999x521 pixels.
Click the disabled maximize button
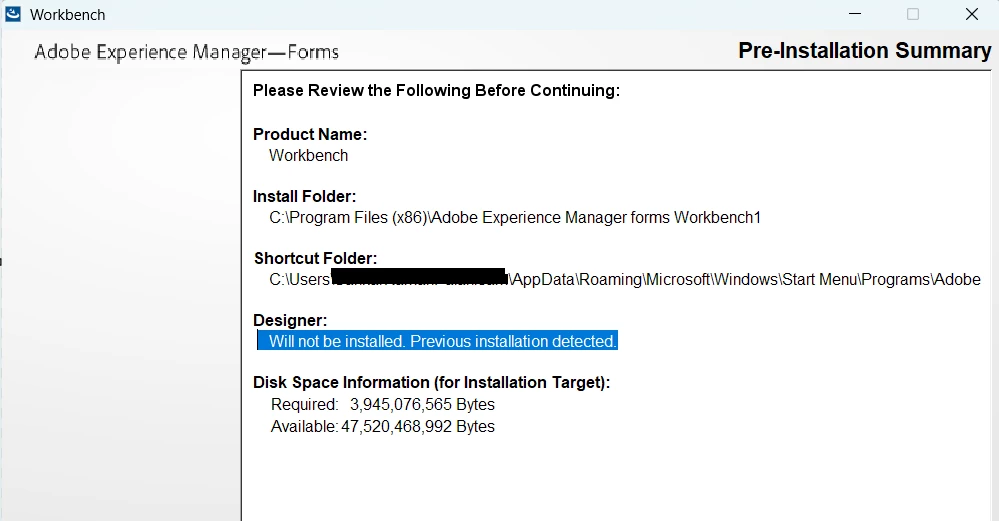coord(913,14)
